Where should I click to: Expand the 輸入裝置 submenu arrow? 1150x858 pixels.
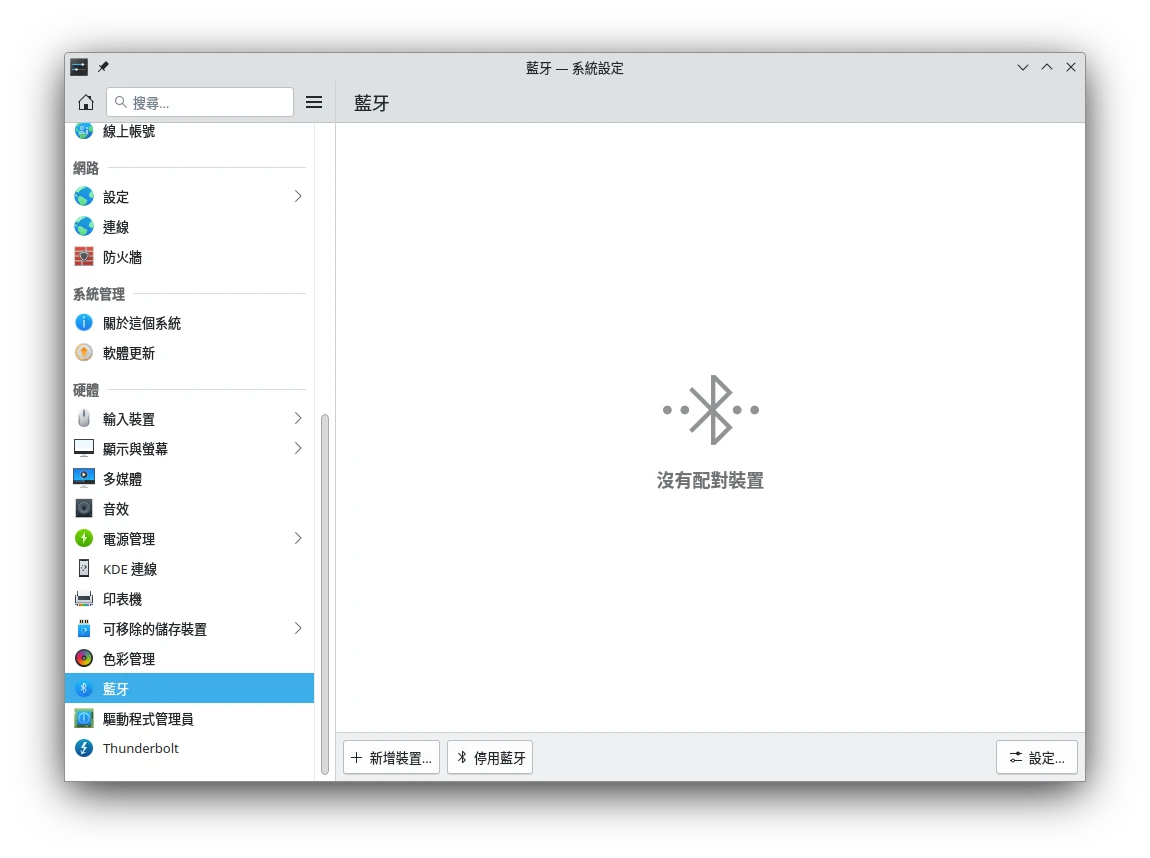tap(298, 418)
